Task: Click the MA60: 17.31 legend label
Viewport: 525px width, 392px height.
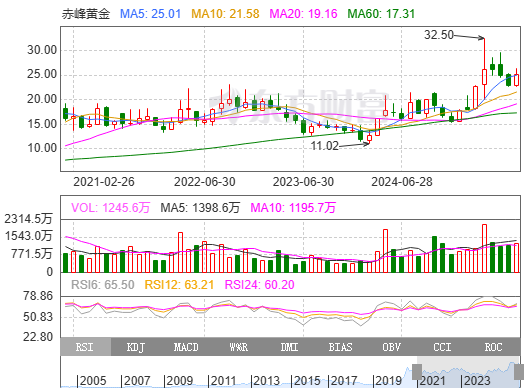Action: coord(381,14)
